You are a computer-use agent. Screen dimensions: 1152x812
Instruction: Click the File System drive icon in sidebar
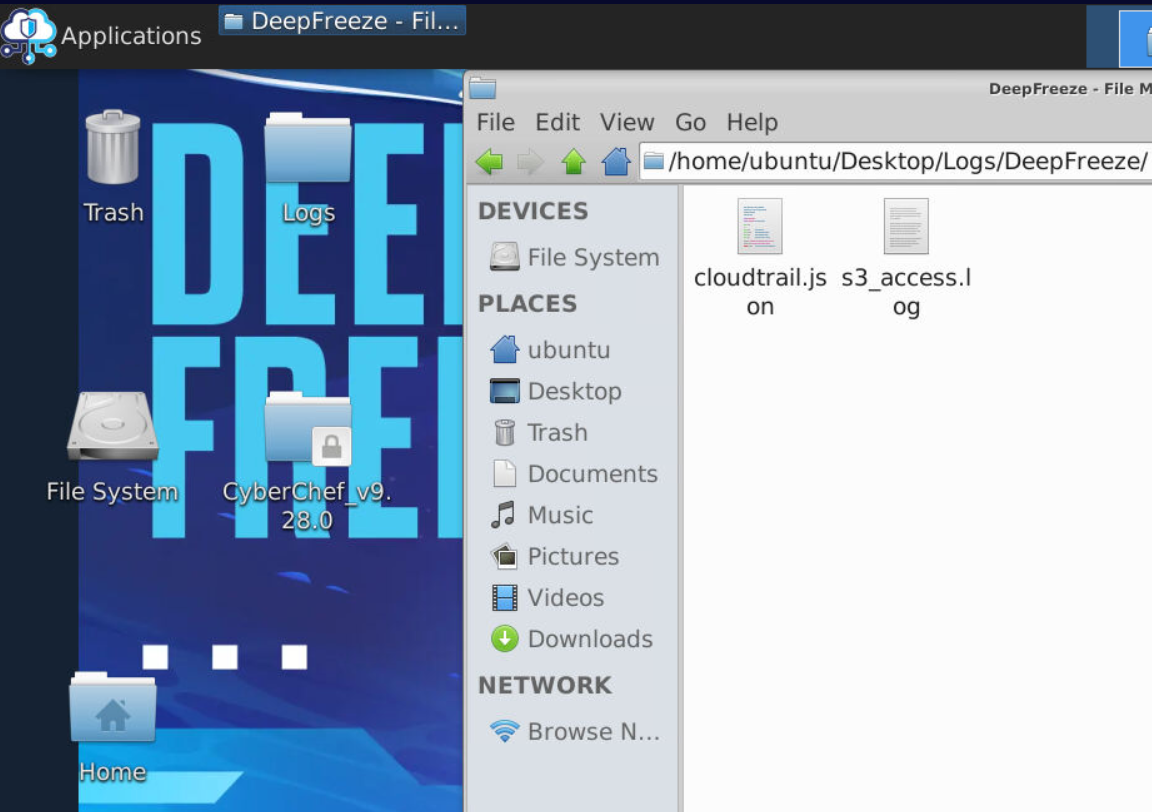tap(505, 257)
